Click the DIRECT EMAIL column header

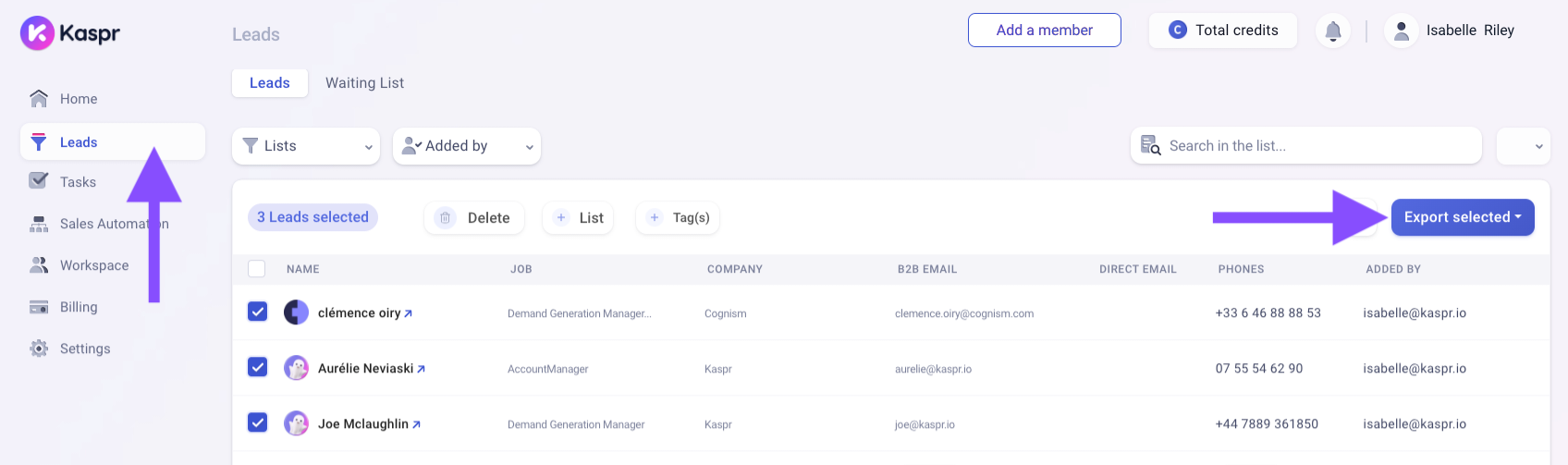pos(1138,269)
